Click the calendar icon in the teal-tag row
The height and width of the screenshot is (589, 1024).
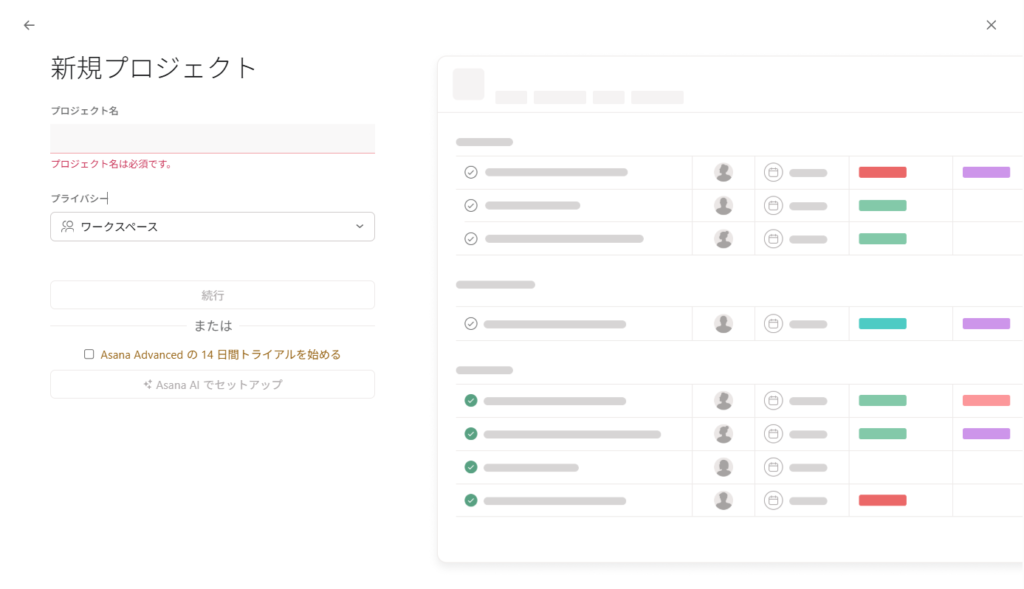pyautogui.click(x=773, y=324)
